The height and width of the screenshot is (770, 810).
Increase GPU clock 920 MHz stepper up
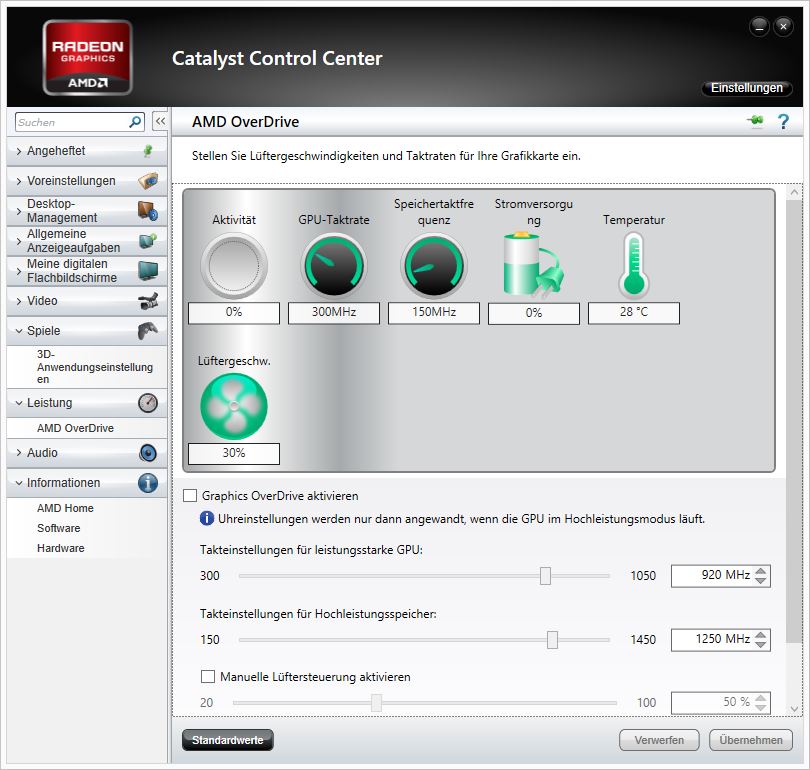(760, 571)
